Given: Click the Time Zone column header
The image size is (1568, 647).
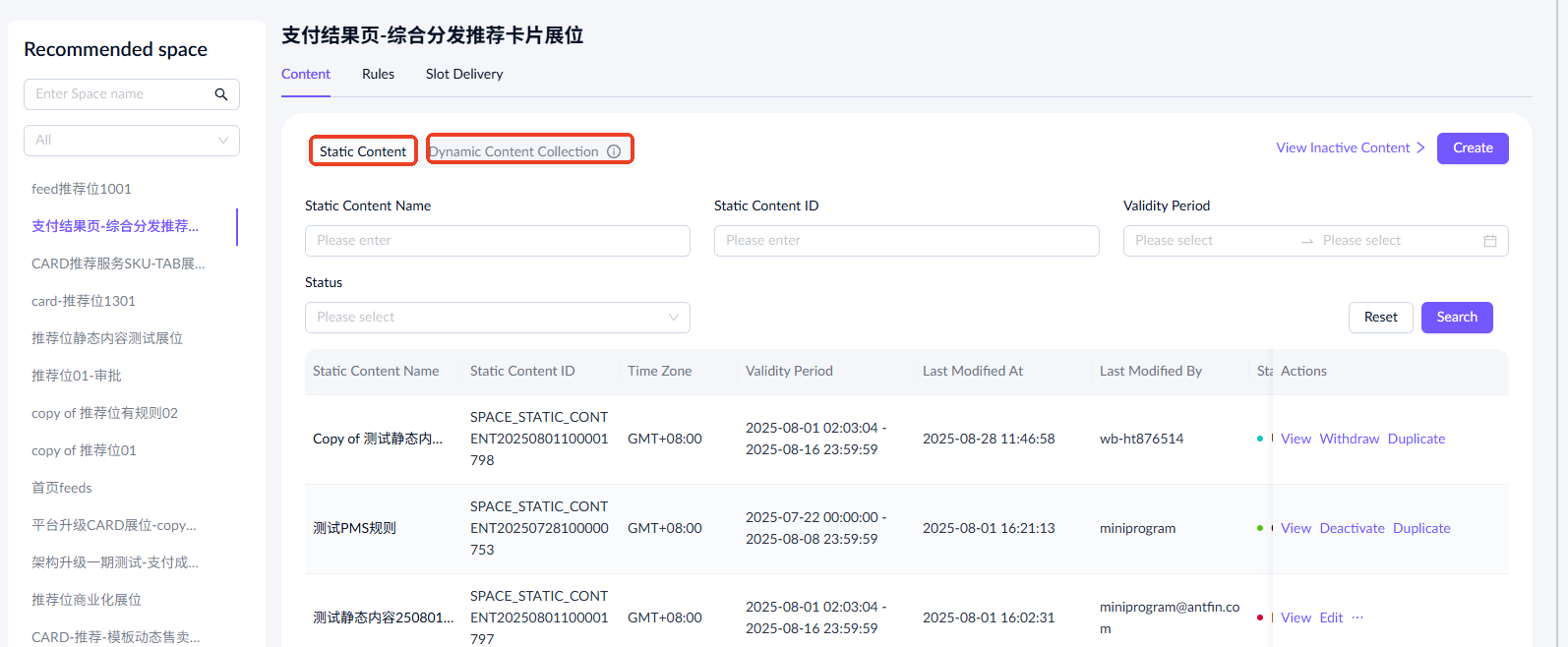Looking at the screenshot, I should [659, 371].
